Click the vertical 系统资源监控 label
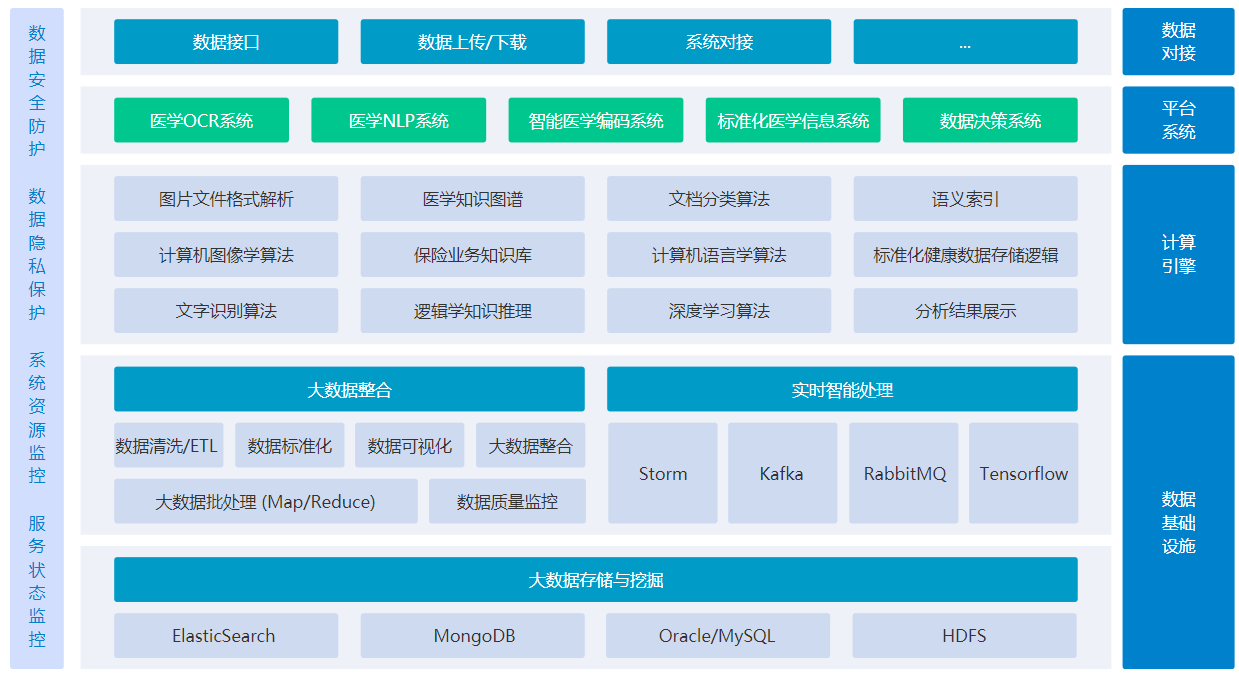This screenshot has height=676, width=1239. point(37,418)
